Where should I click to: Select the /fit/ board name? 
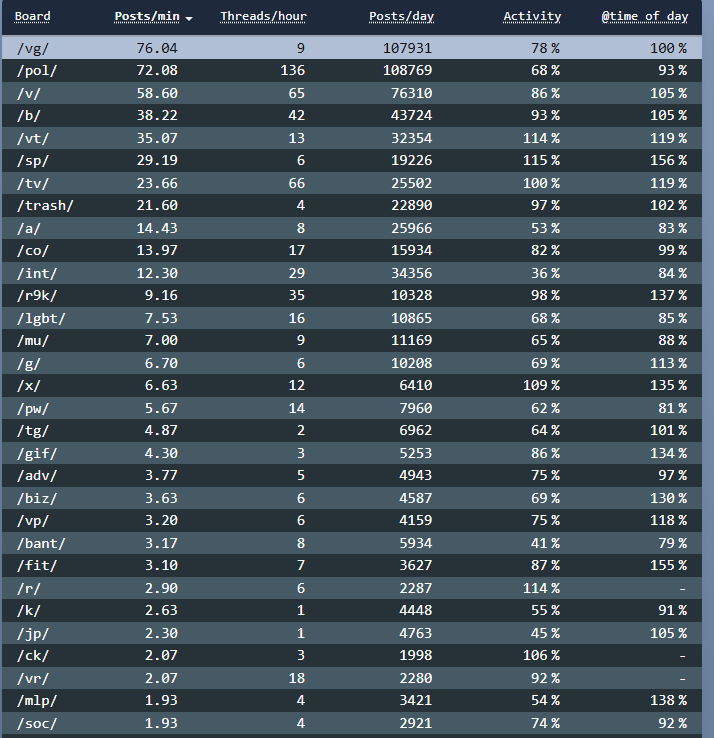[37, 565]
